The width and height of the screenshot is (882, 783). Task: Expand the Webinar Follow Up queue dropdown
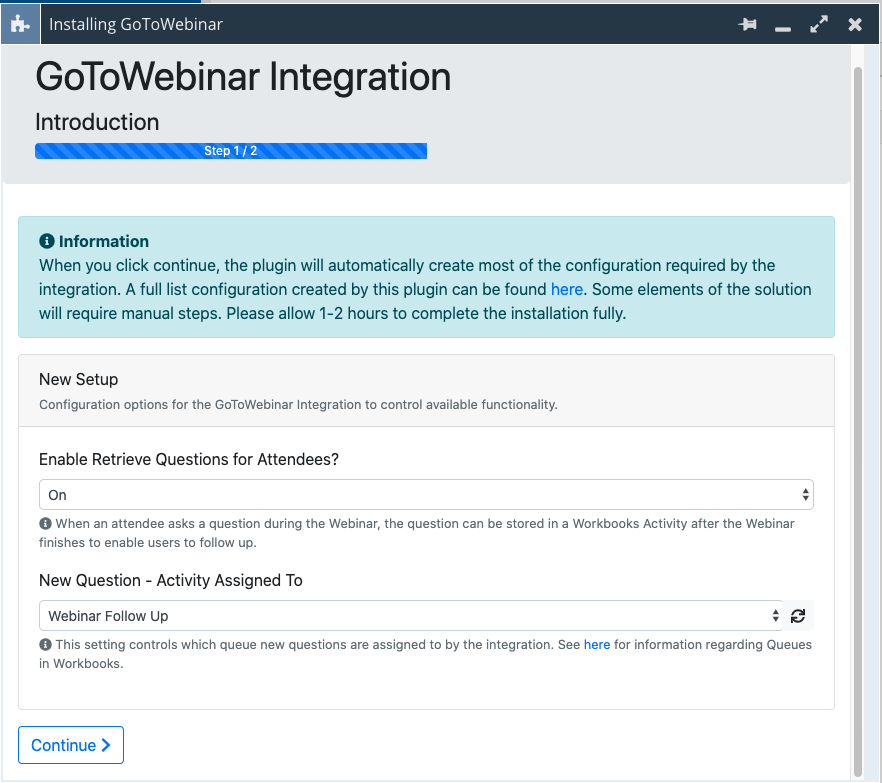410,616
